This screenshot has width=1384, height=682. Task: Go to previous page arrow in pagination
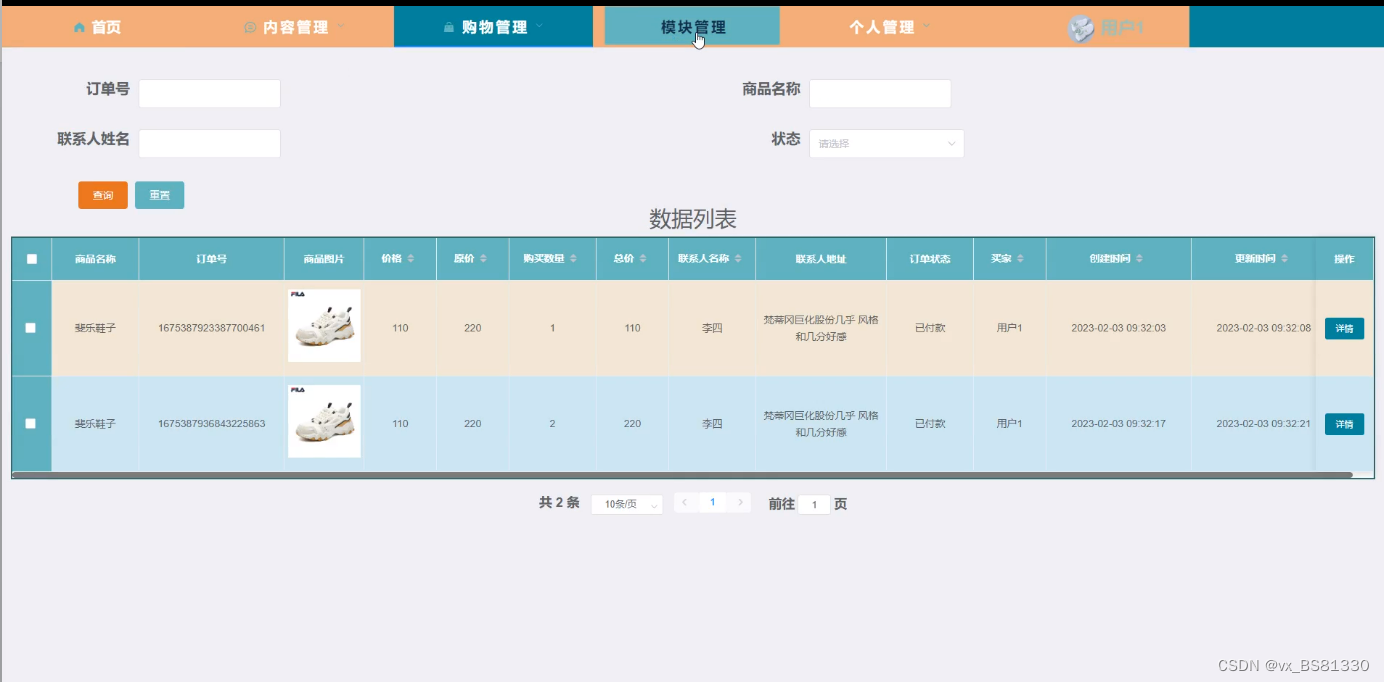(x=684, y=502)
